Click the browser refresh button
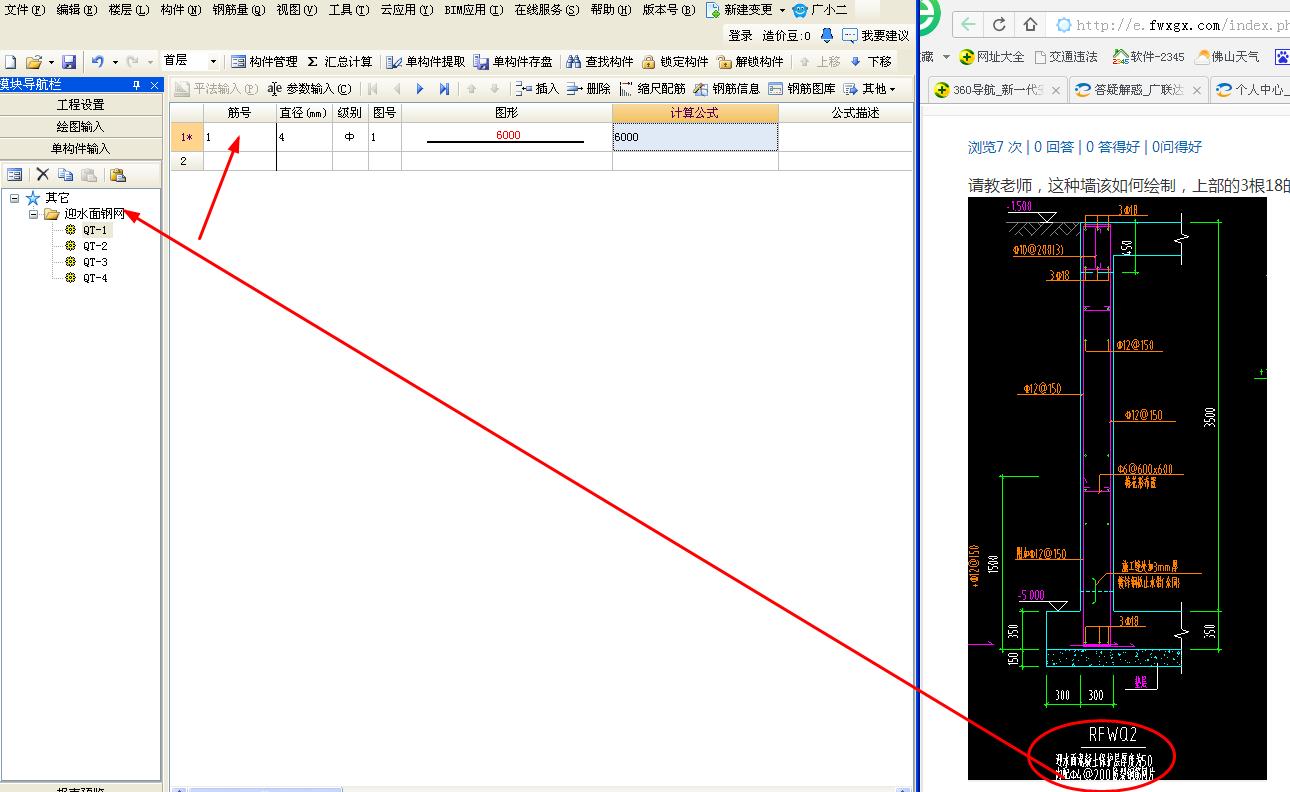 pyautogui.click(x=999, y=24)
